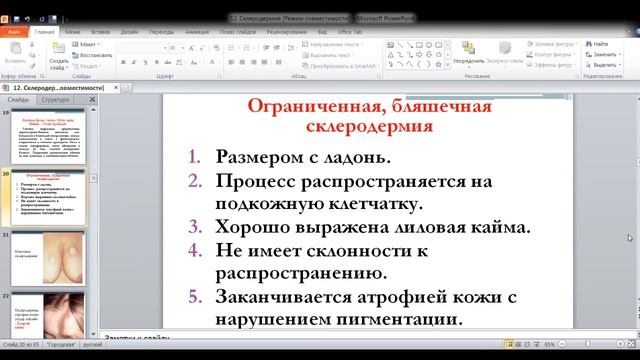Open the Раздел section dropdown
This screenshot has height=360, width=640.
(86, 66)
